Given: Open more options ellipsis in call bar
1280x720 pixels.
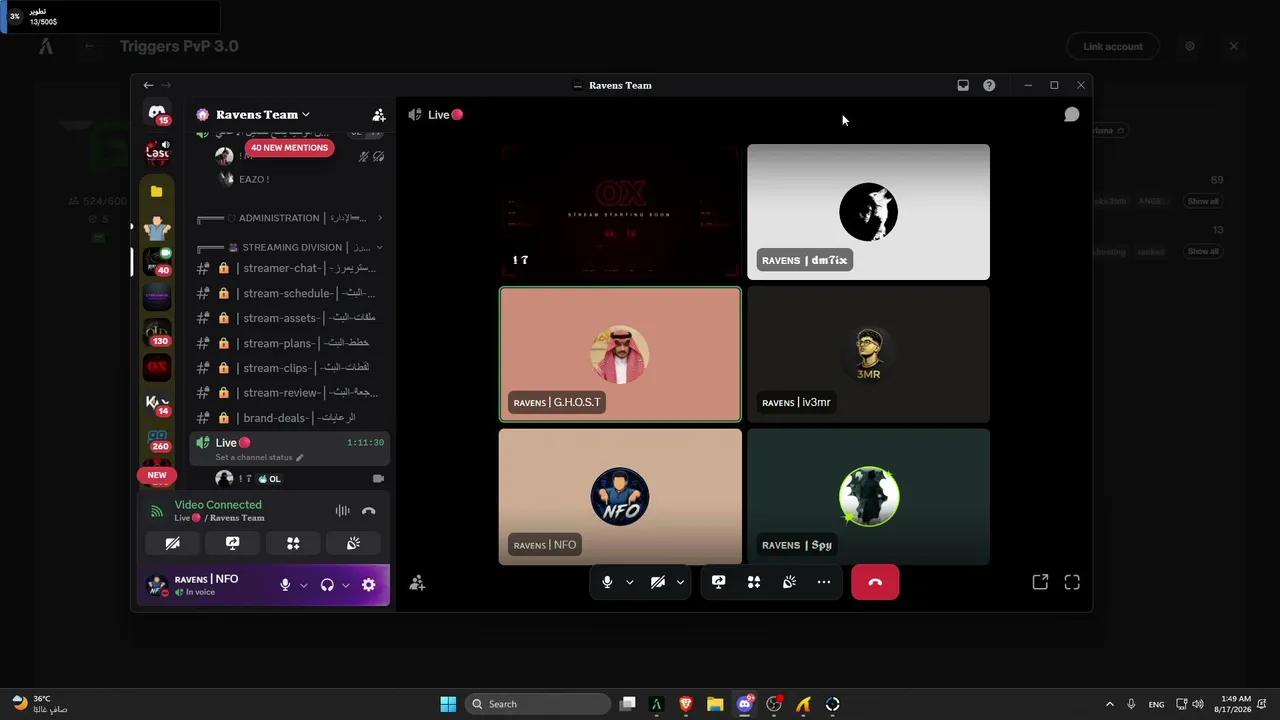Looking at the screenshot, I should click(824, 582).
